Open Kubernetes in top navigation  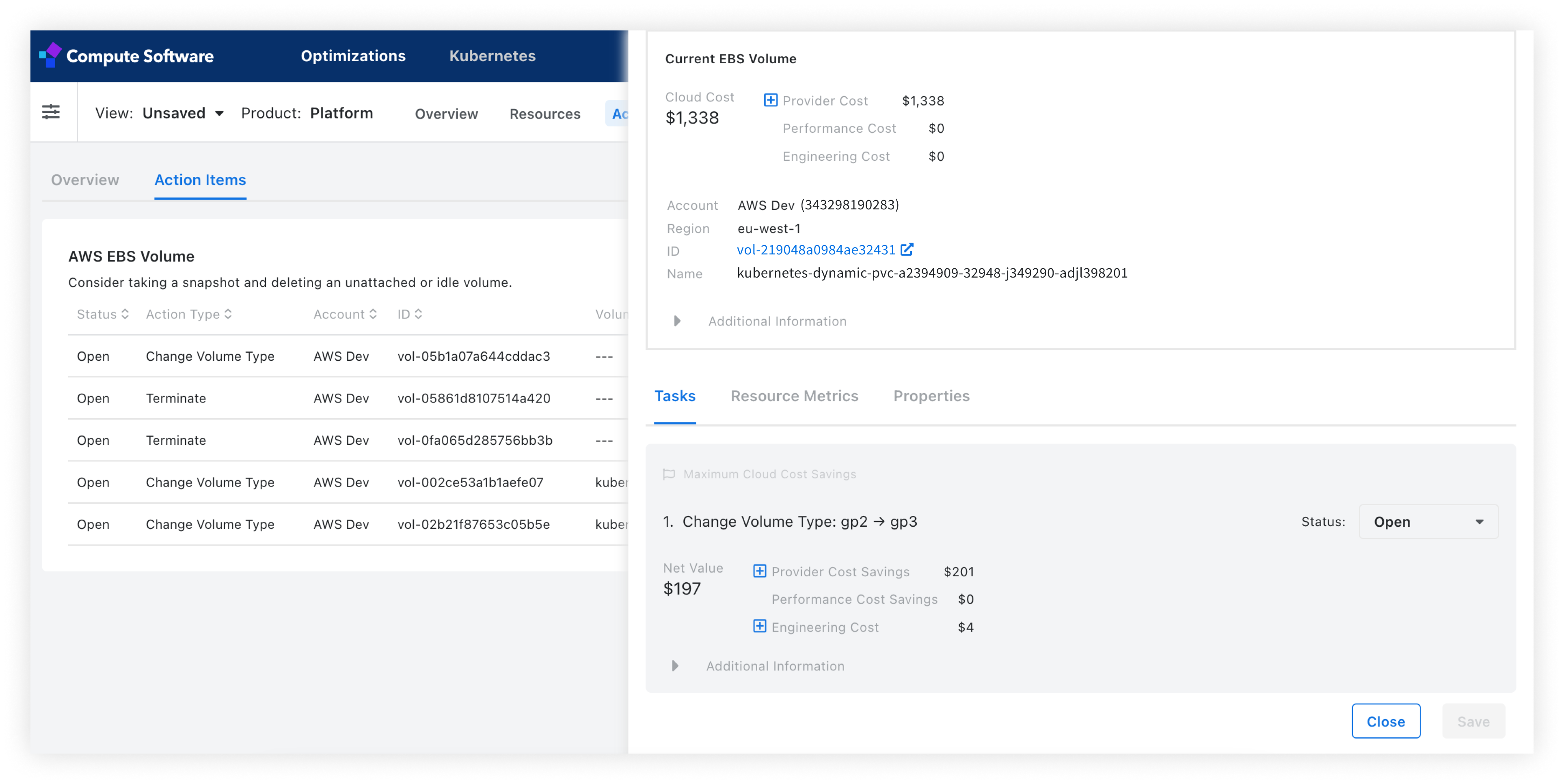tap(493, 56)
